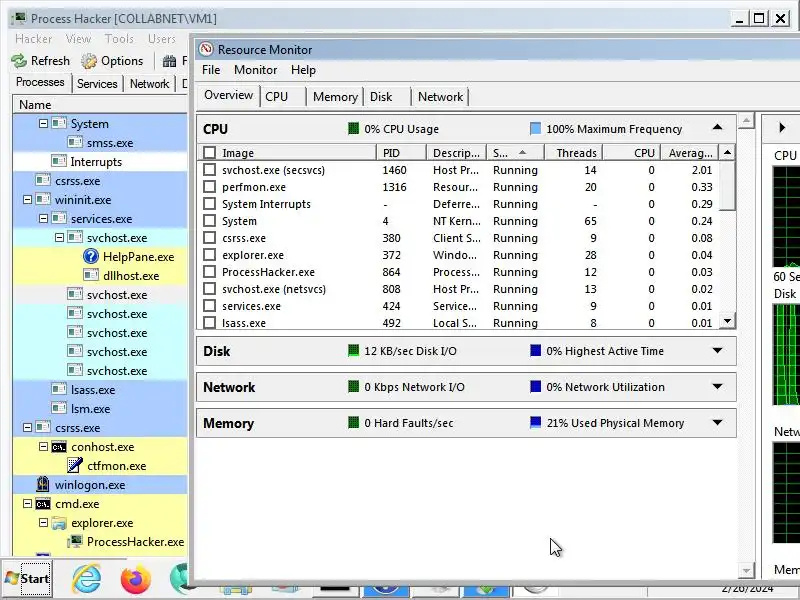
Task: Collapse the cmd.exe tree node
Action: coord(28,504)
